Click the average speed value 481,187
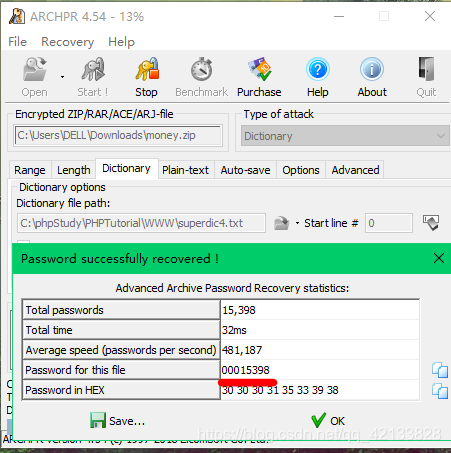The image size is (451, 453). pos(242,350)
